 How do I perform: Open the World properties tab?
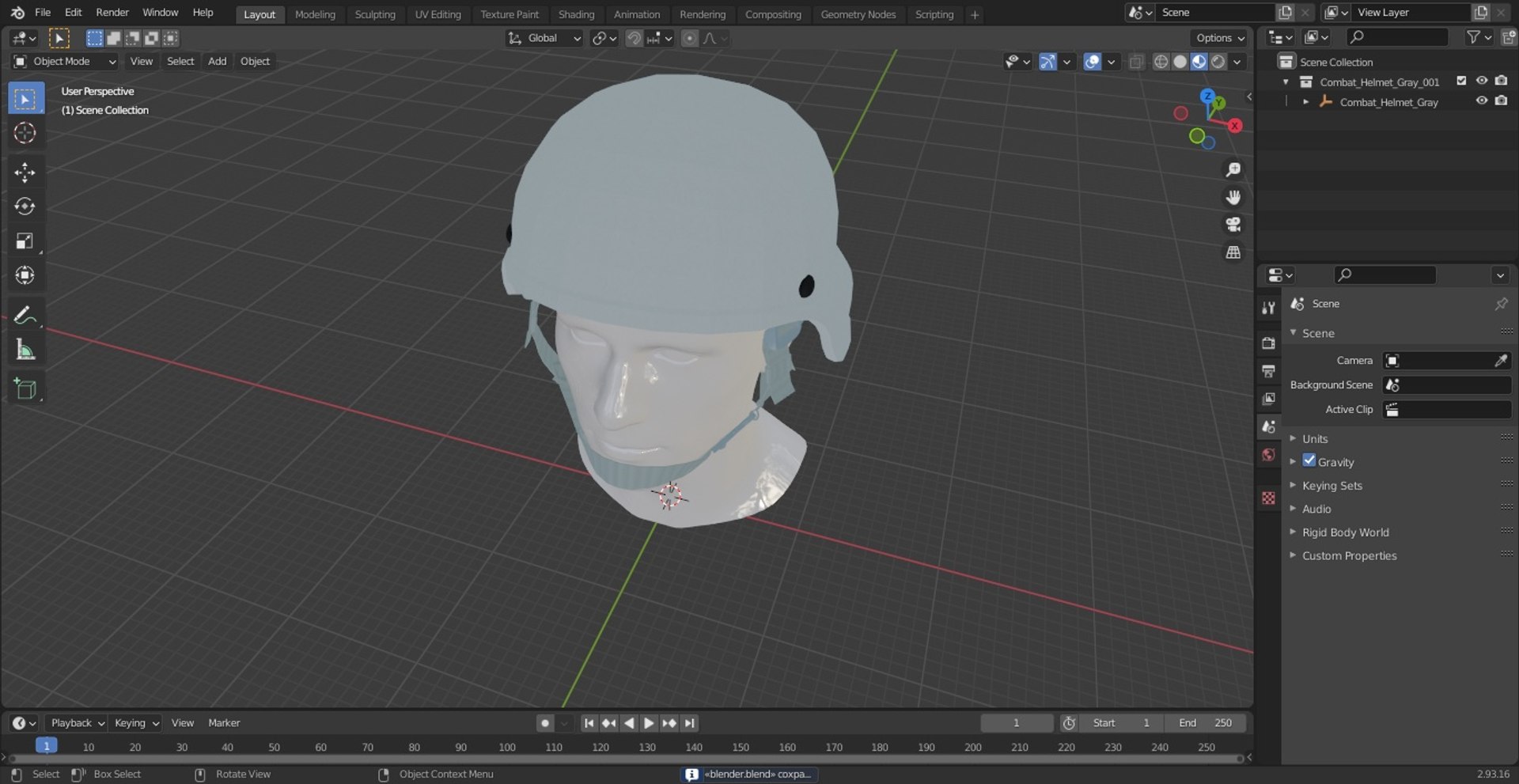pyautogui.click(x=1268, y=455)
